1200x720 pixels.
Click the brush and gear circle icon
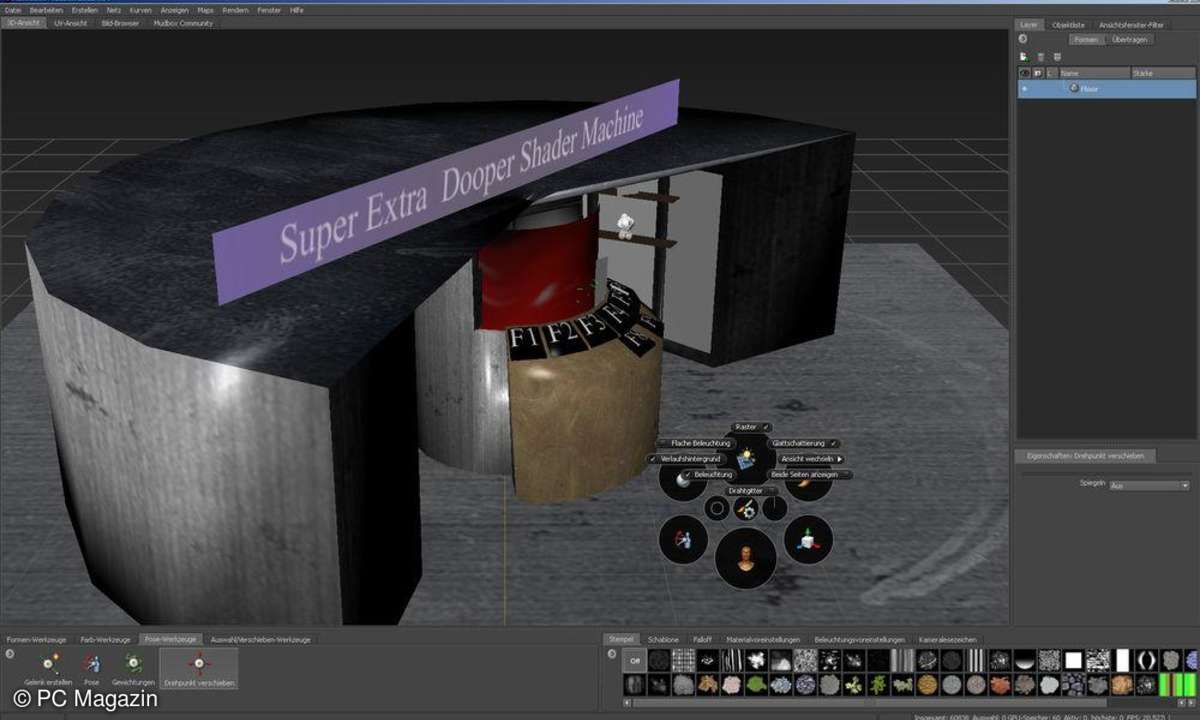[x=745, y=509]
